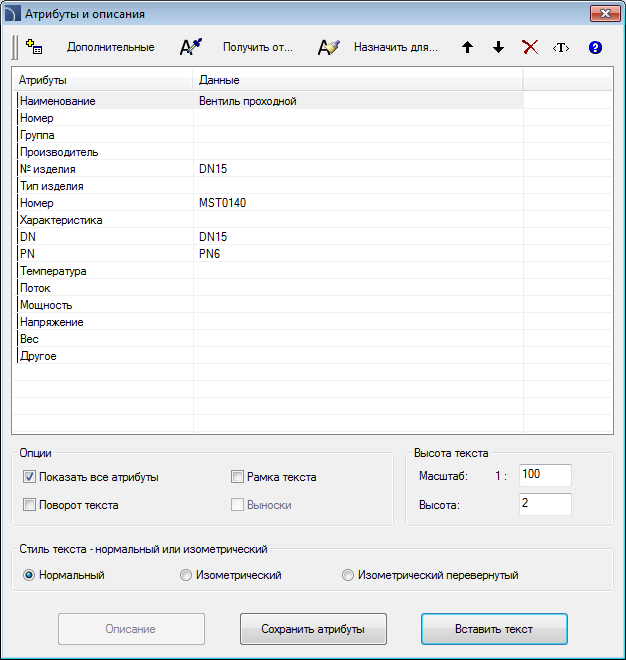Image resolution: width=626 pixels, height=660 pixels.
Task: Enable Поворот текста checkbox
Action: 29,505
